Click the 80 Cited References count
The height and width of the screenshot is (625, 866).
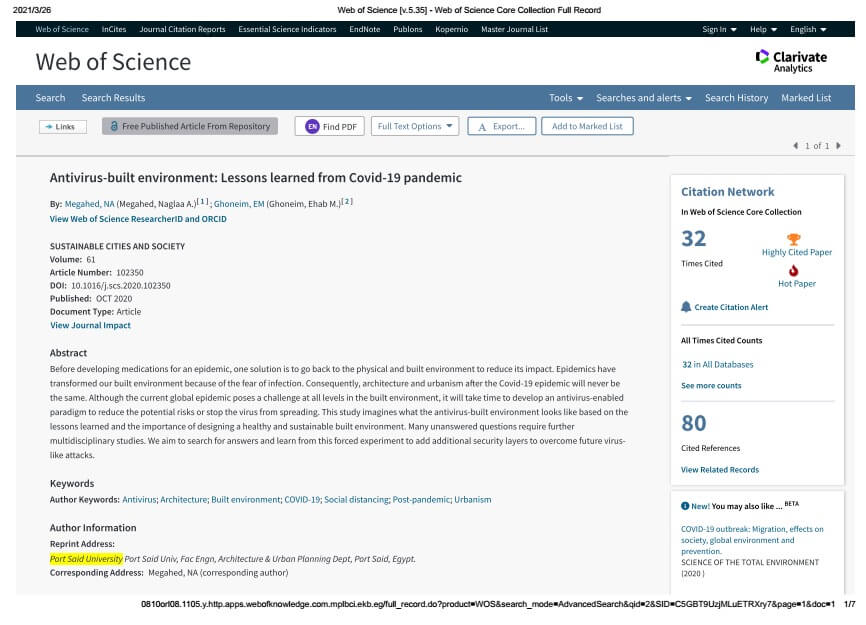coord(694,423)
